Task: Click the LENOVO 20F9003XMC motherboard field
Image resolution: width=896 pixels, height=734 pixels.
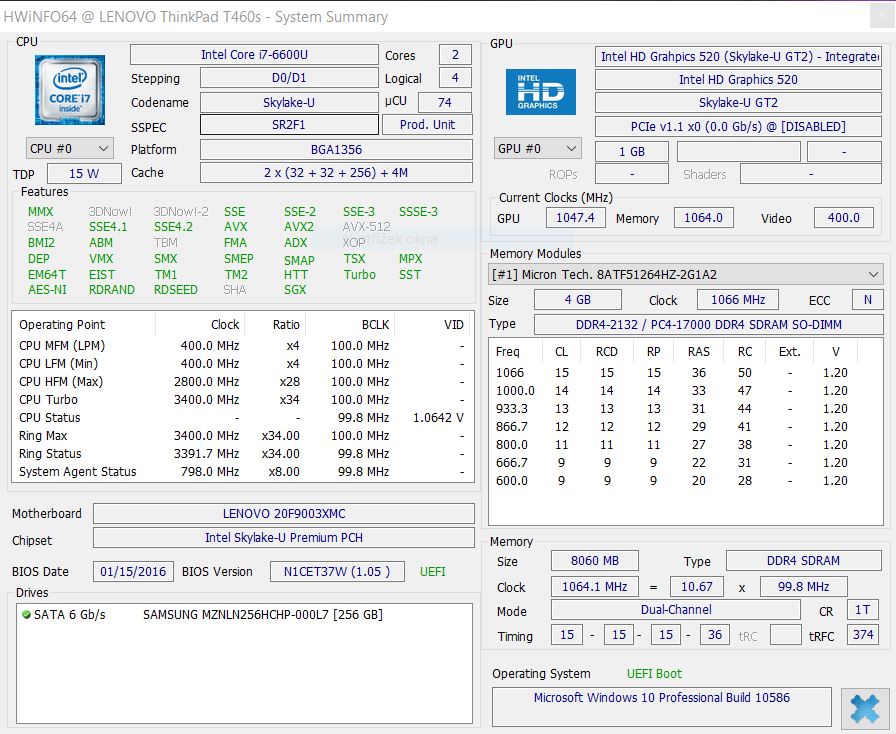Action: [x=283, y=514]
